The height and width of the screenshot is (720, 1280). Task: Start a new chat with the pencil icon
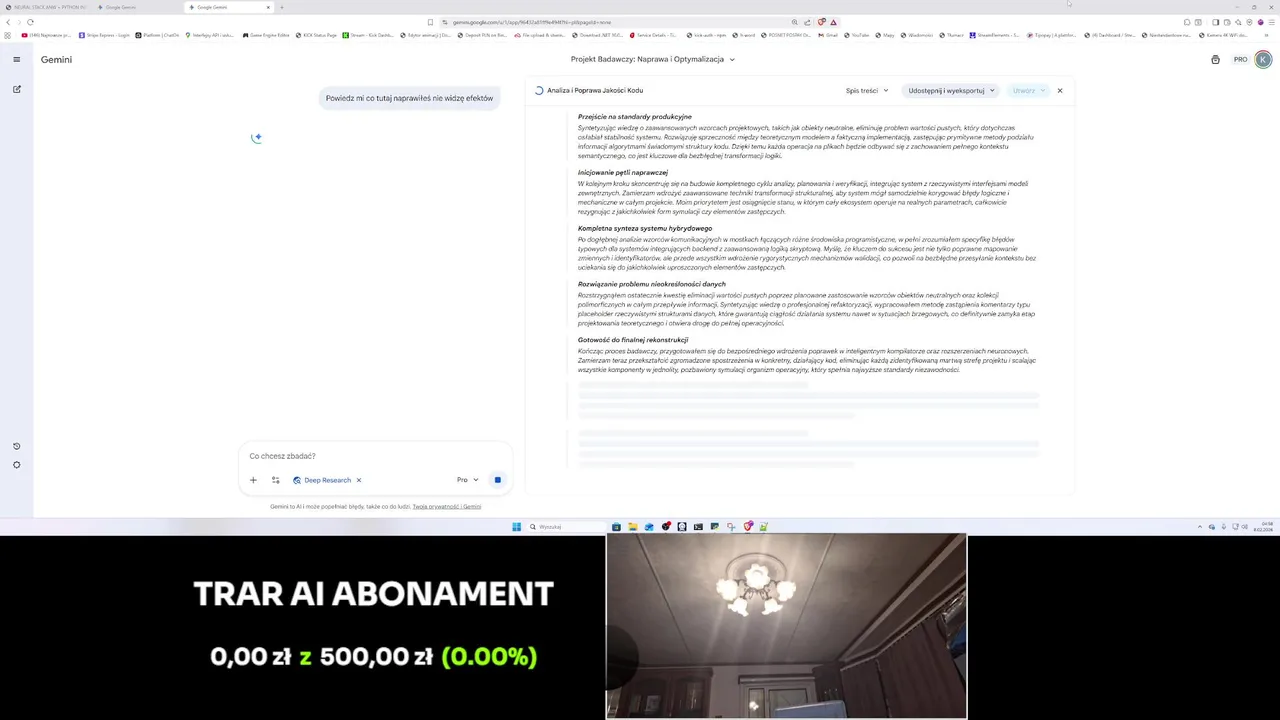pos(16,89)
